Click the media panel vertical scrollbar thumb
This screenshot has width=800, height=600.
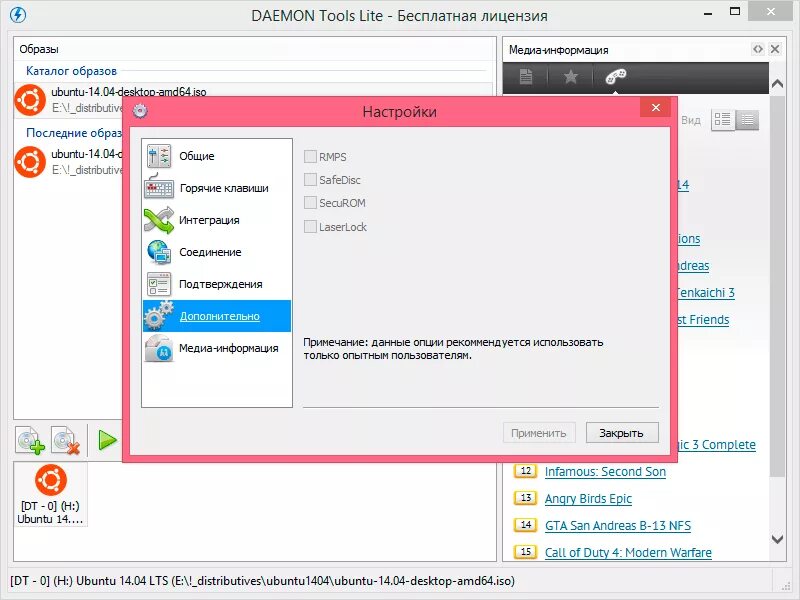click(777, 286)
